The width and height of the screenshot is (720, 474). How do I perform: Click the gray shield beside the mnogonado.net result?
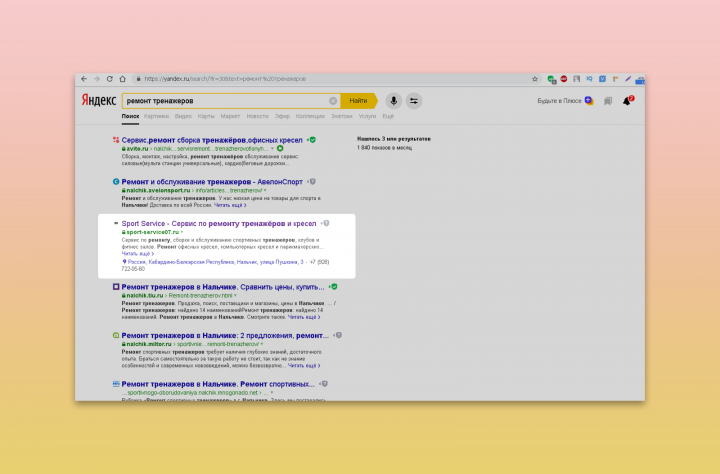[325, 384]
